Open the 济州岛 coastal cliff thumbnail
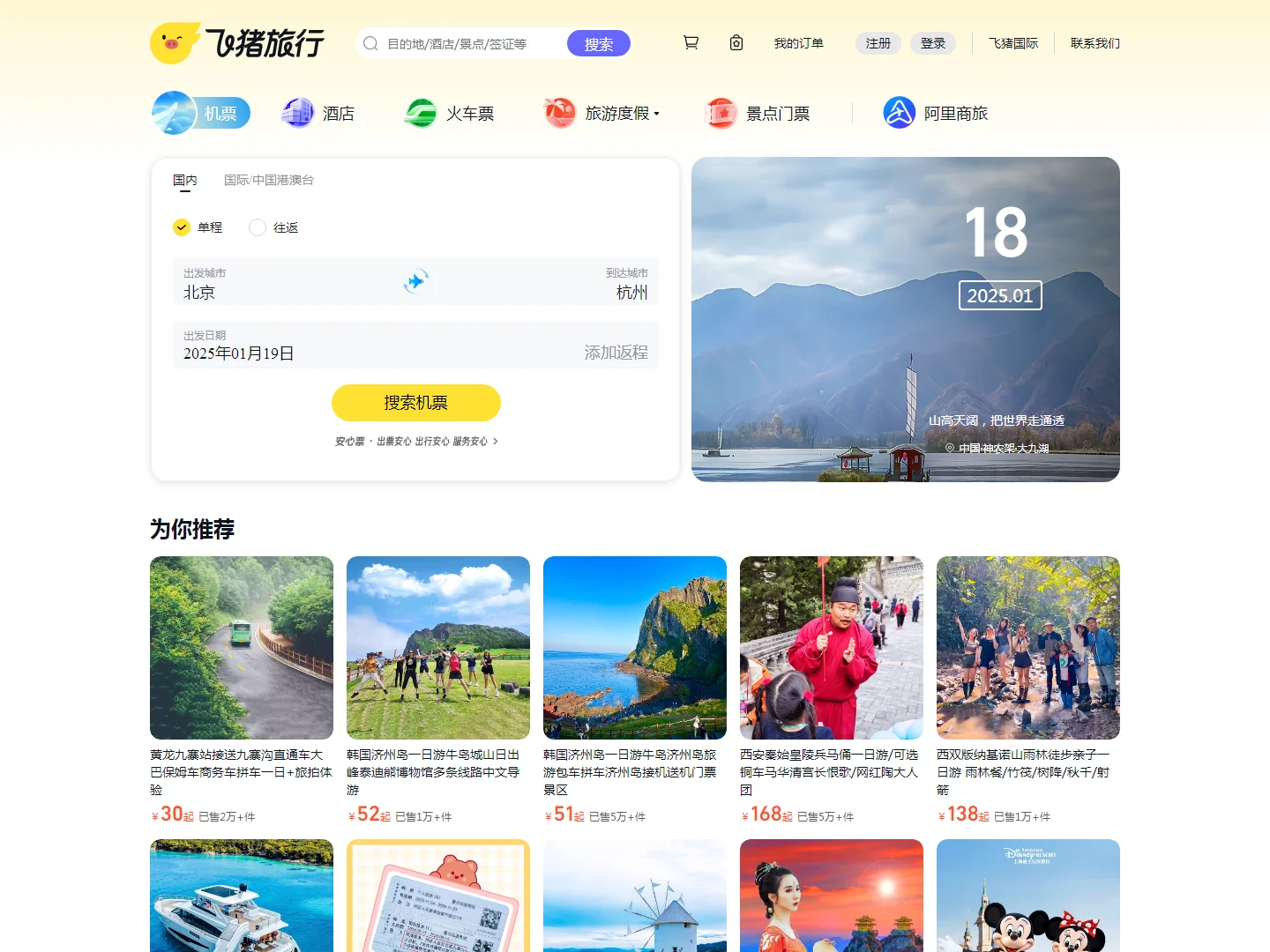The image size is (1270, 952). click(x=635, y=648)
